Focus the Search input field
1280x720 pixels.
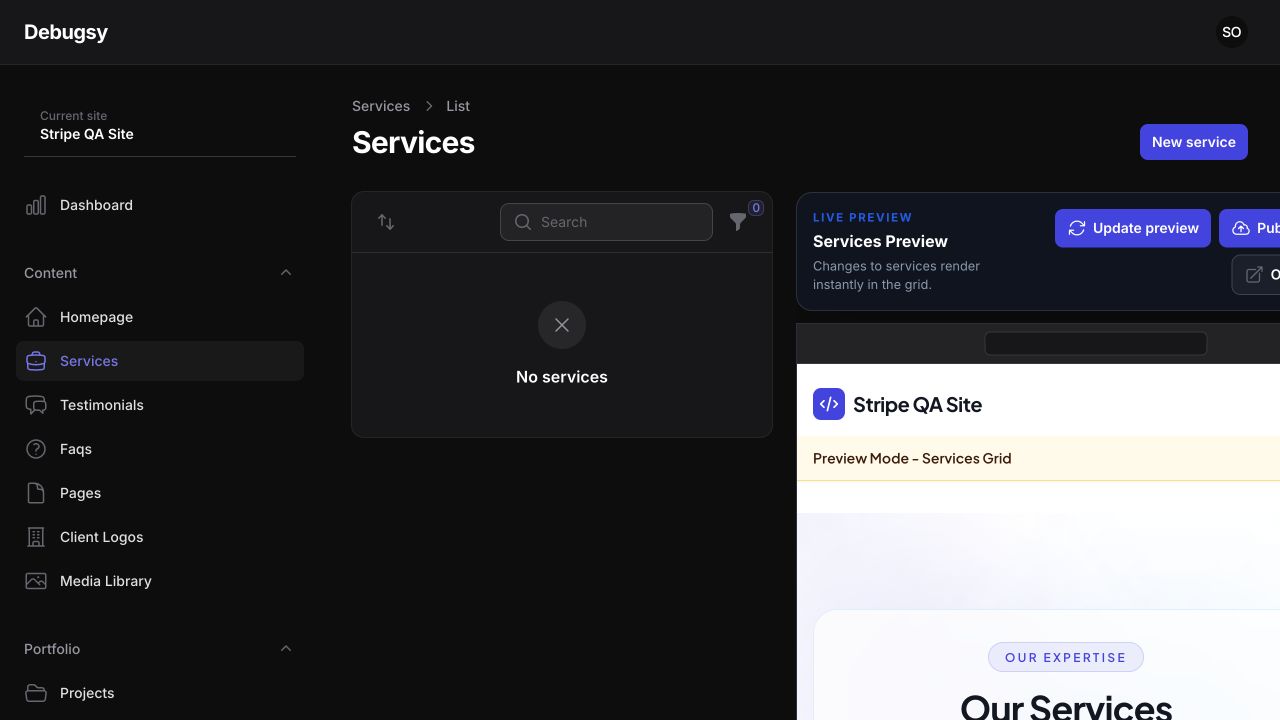pos(606,222)
